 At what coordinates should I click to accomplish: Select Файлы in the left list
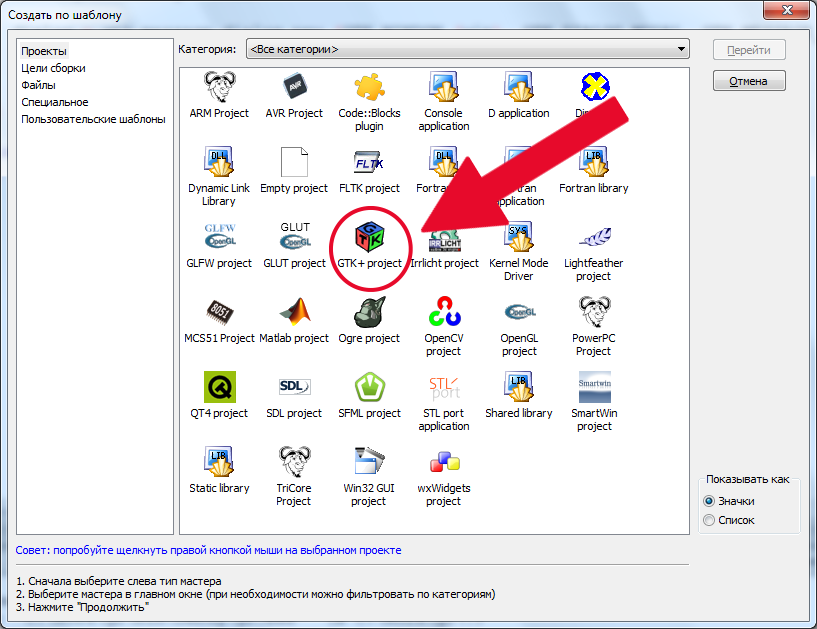click(38, 85)
